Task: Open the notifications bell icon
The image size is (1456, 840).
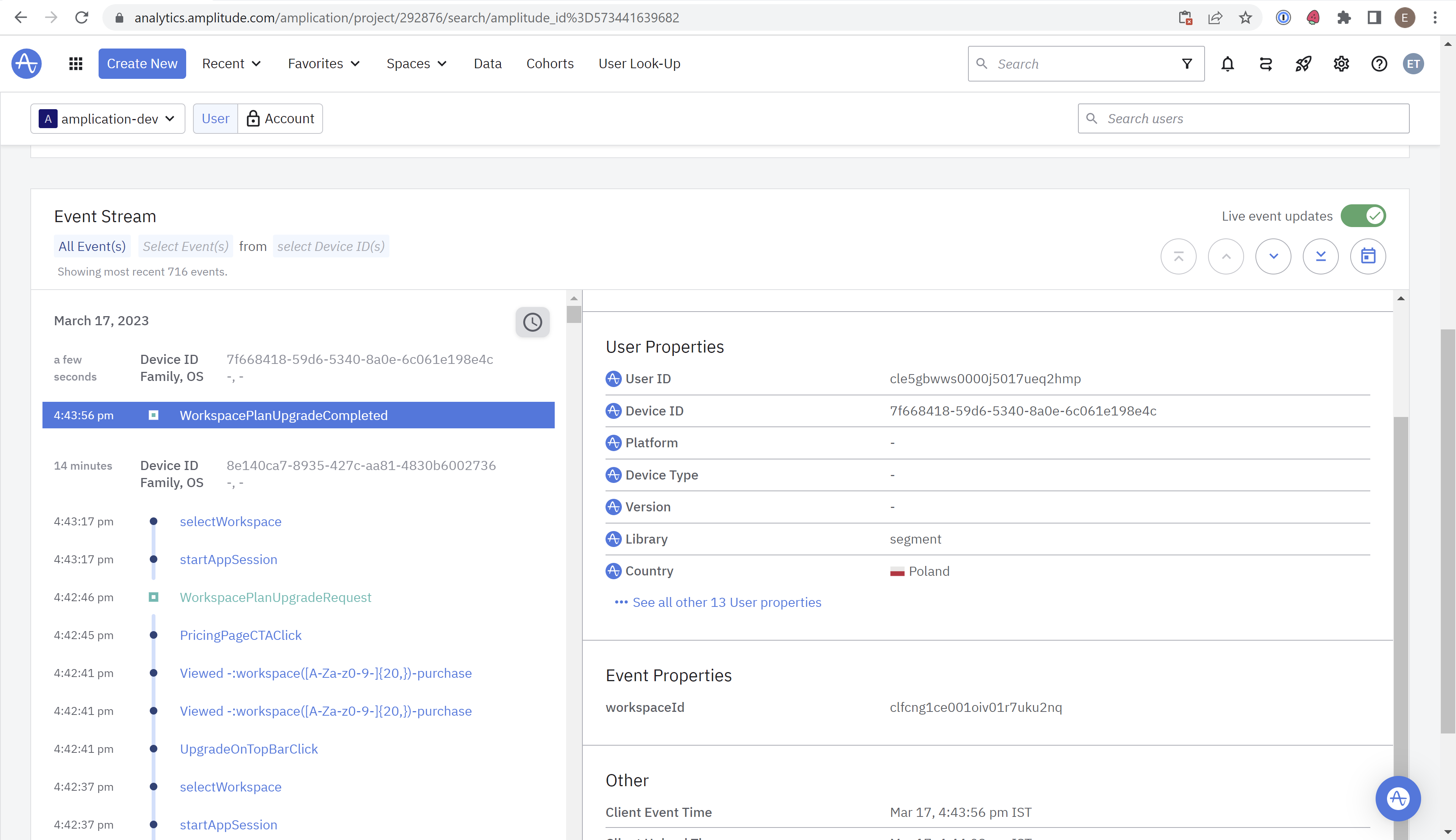Action: click(x=1227, y=63)
